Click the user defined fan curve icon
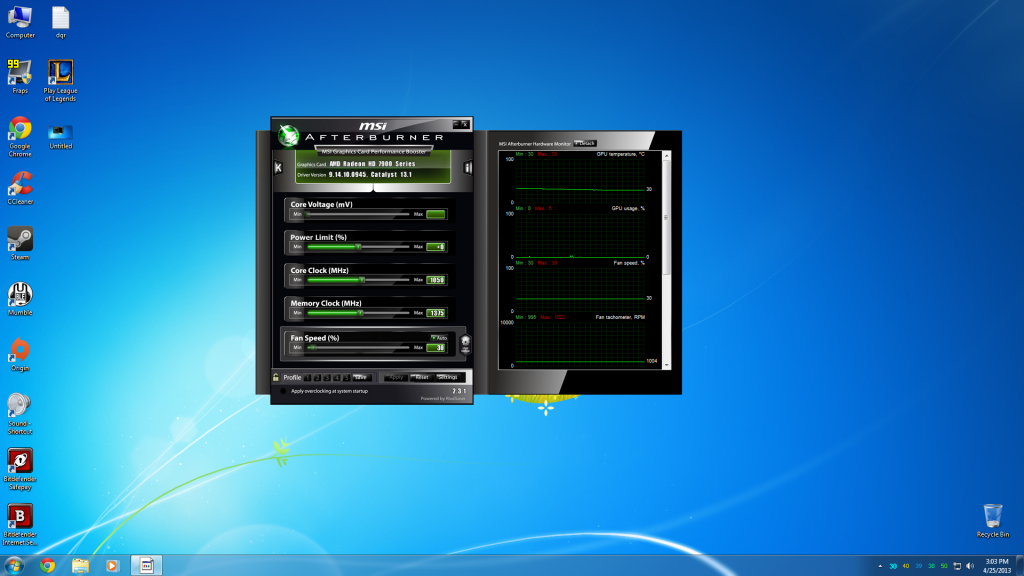This screenshot has width=1024, height=576. pyautogui.click(x=466, y=344)
